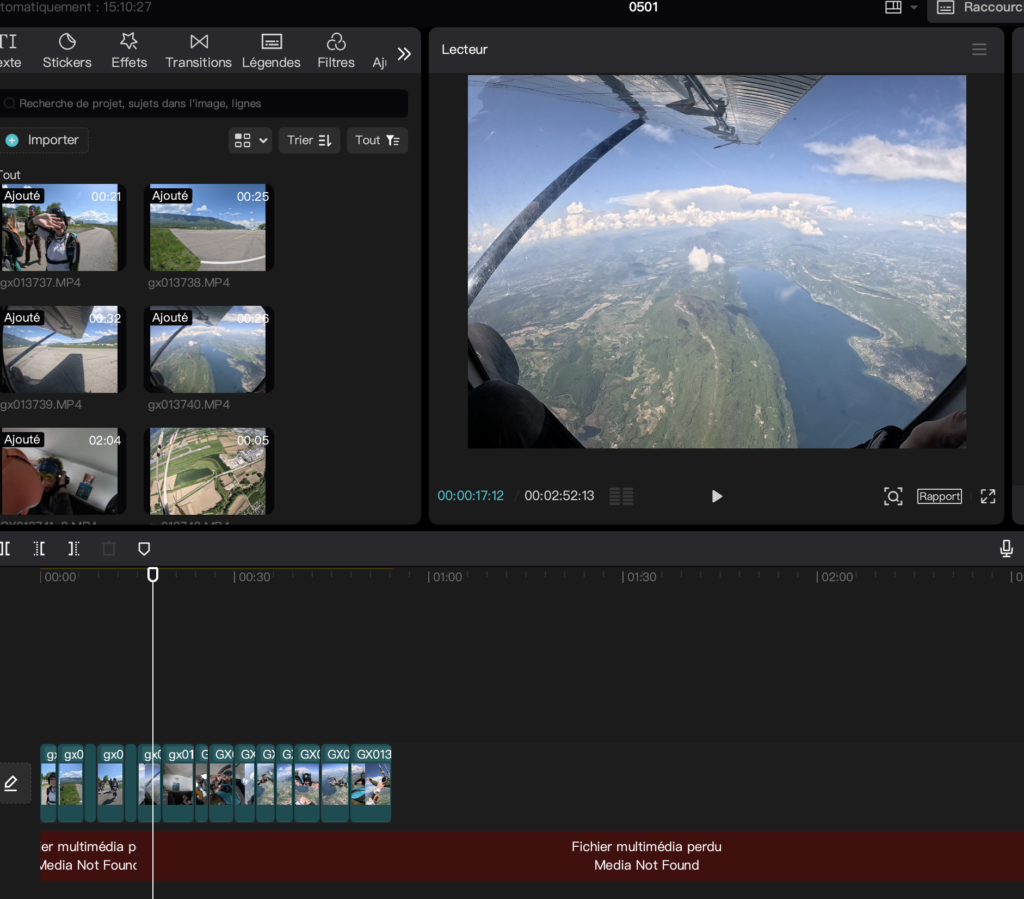Add a marker on the timeline

(x=144, y=549)
